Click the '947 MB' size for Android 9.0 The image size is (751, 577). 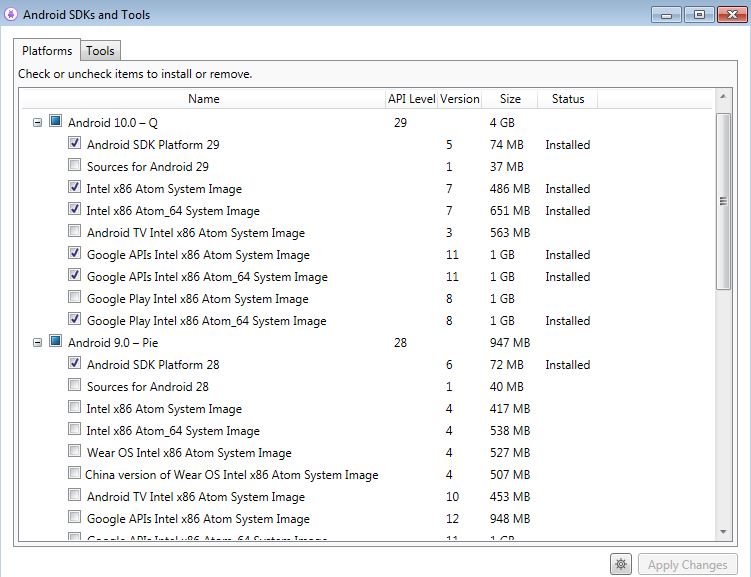[x=510, y=343]
